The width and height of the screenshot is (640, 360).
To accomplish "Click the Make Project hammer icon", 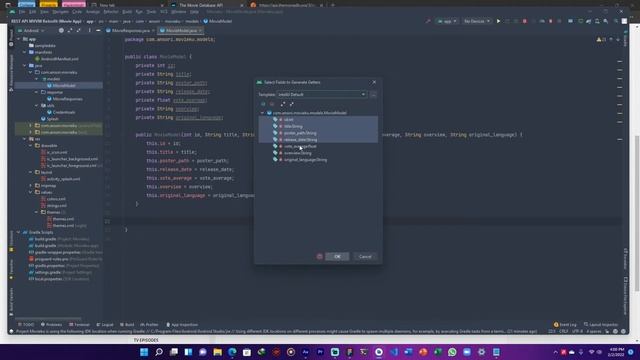I will point(428,21).
